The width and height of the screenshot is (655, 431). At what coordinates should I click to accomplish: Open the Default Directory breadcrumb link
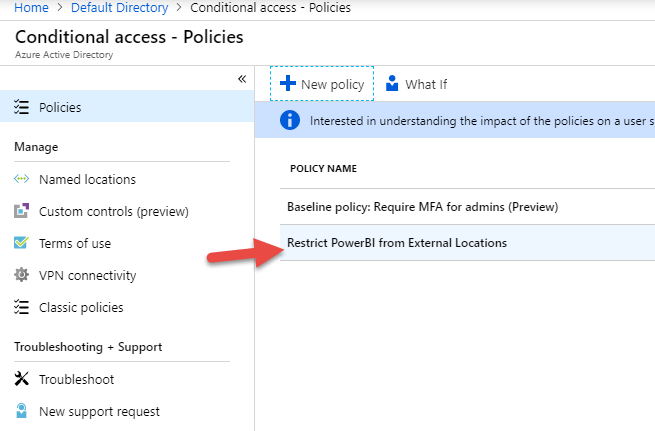click(119, 8)
